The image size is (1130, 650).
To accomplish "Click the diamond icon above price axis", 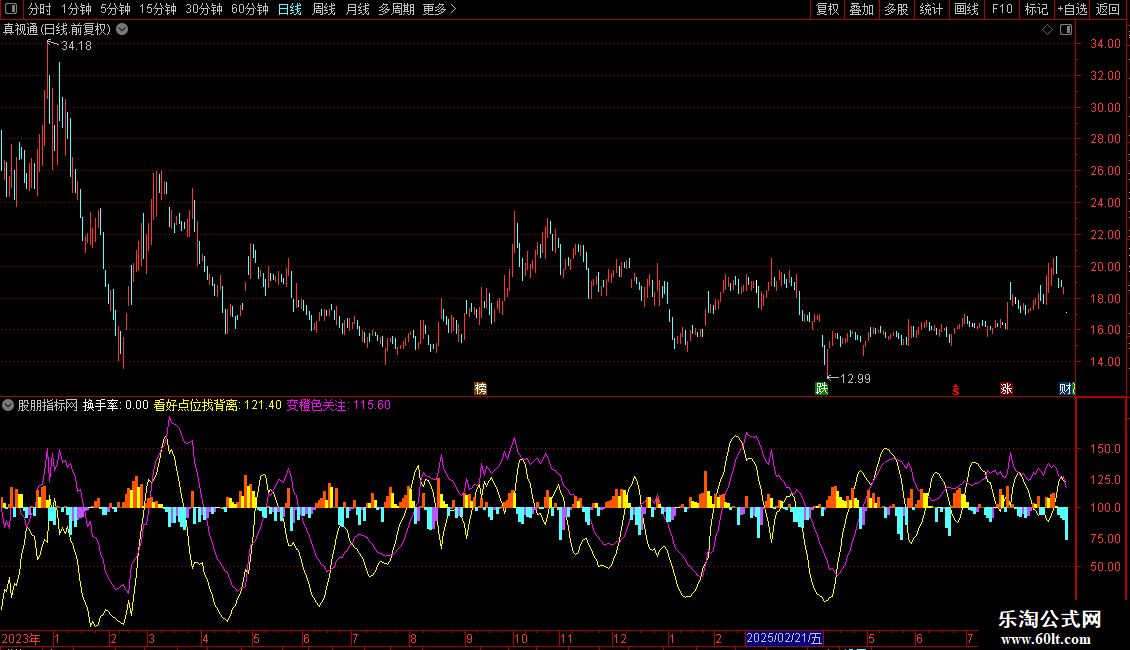I will click(1048, 30).
